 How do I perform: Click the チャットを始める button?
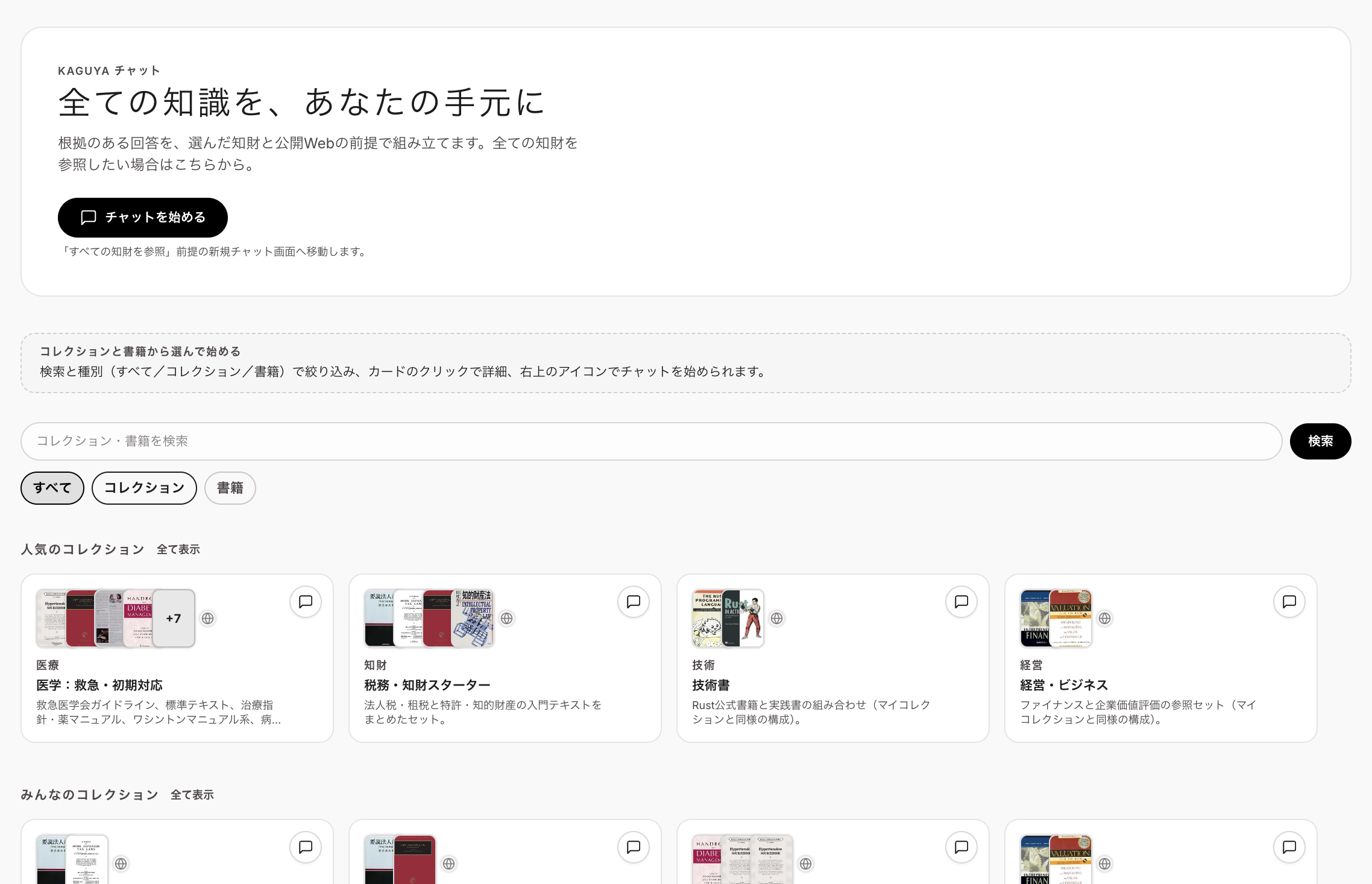[x=143, y=218]
